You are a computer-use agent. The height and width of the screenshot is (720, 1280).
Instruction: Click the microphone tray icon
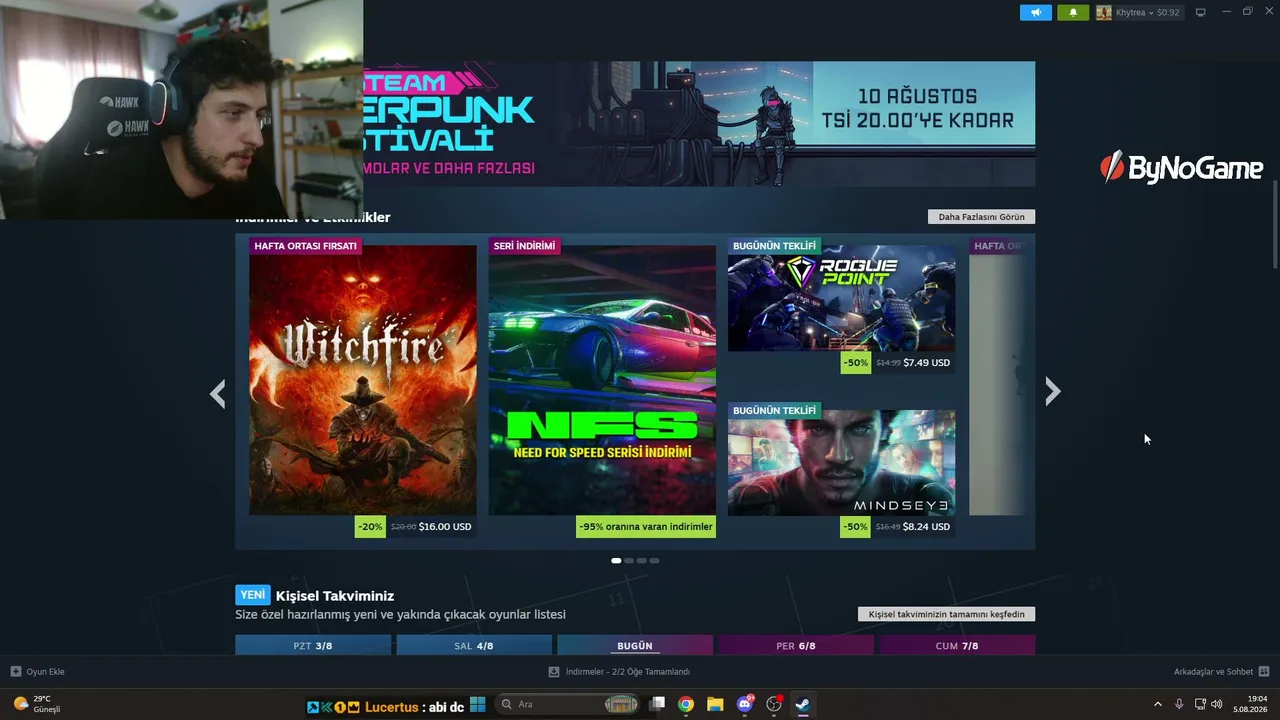coord(1179,704)
